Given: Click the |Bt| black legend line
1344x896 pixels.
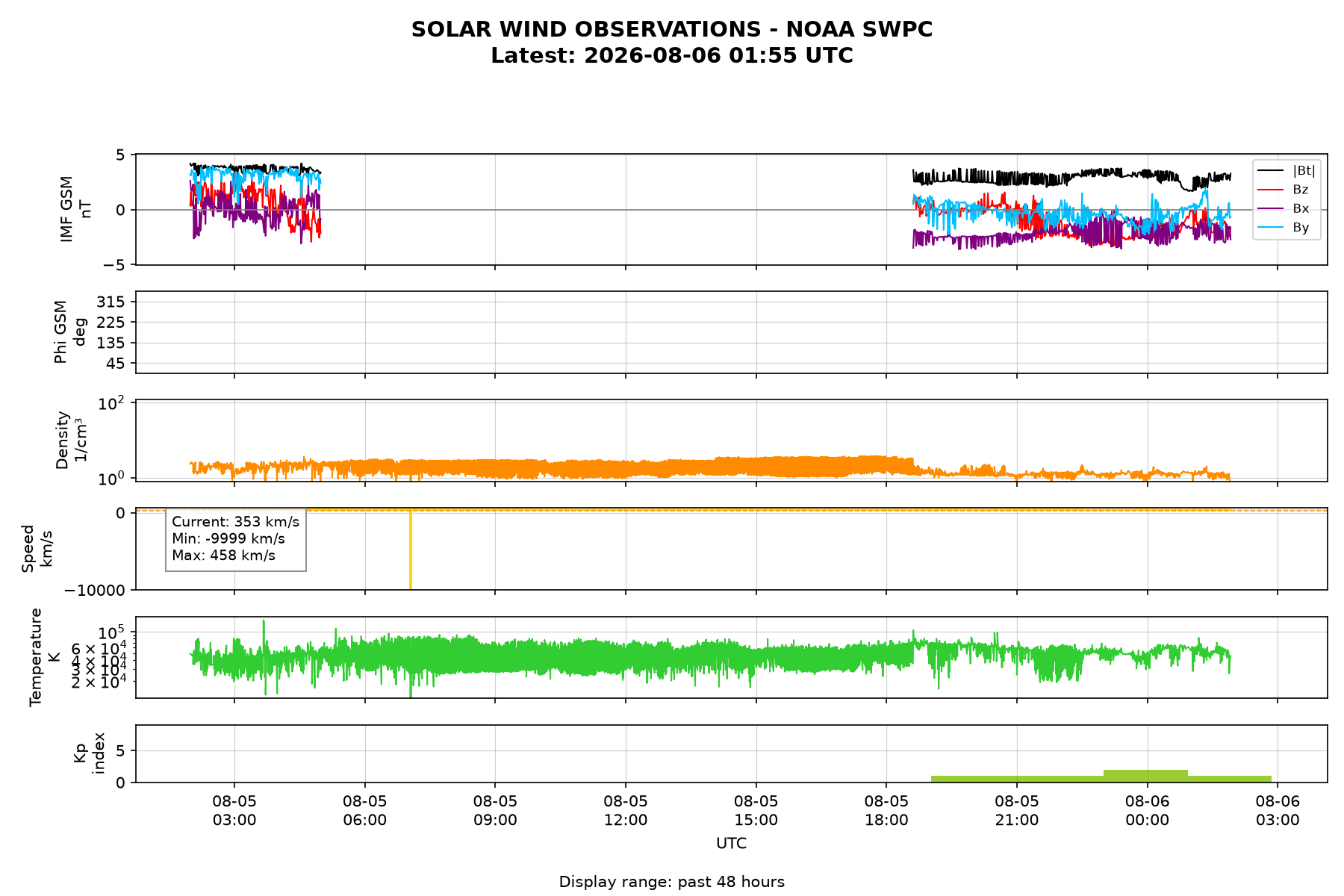Looking at the screenshot, I should point(1271,171).
